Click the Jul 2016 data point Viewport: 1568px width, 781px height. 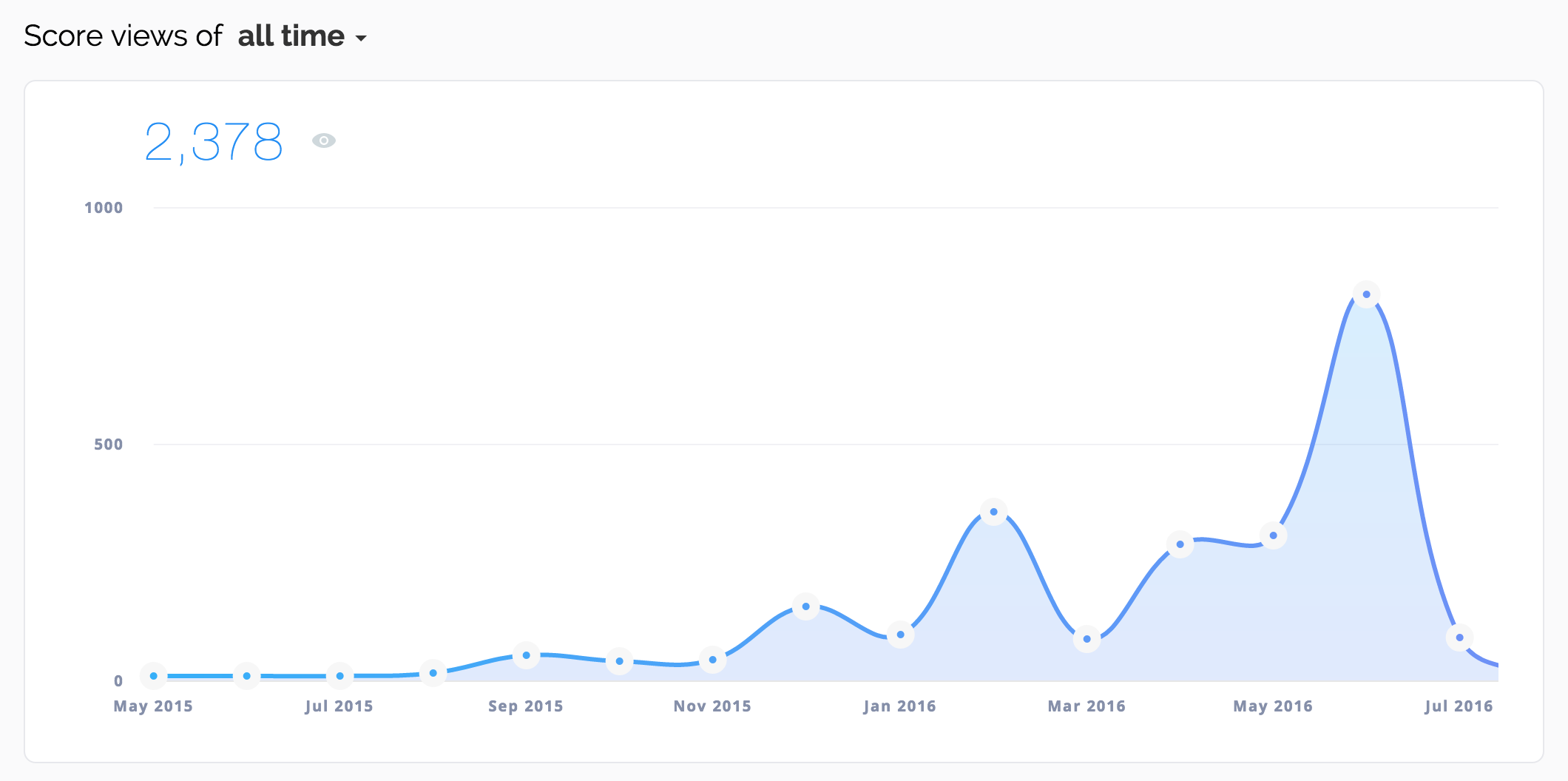pyautogui.click(x=1460, y=638)
